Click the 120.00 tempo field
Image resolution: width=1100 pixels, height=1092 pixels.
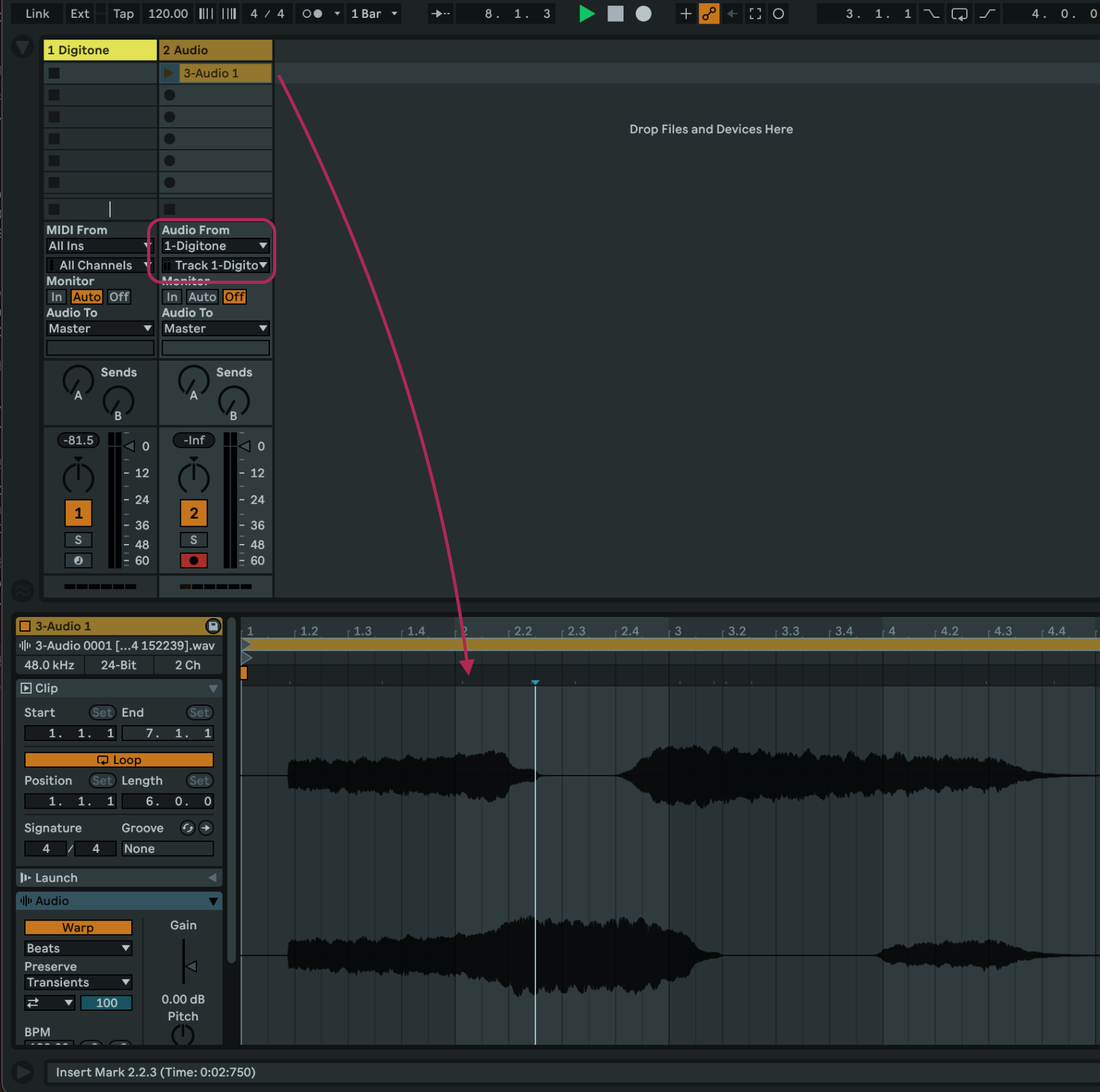(x=168, y=13)
